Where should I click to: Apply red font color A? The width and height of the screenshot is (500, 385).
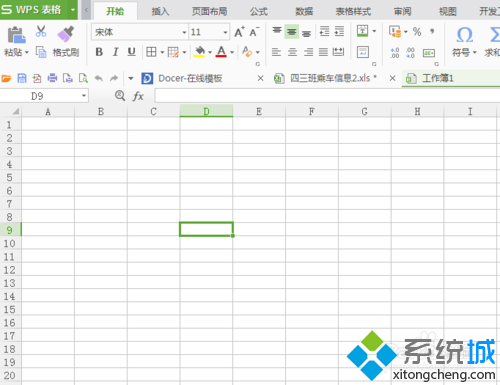(221, 52)
